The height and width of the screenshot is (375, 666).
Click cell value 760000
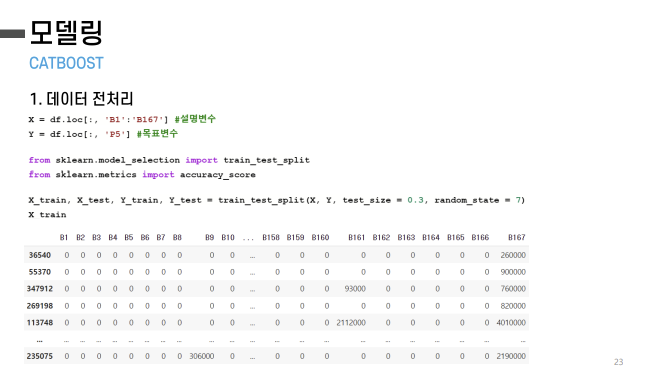(513, 289)
